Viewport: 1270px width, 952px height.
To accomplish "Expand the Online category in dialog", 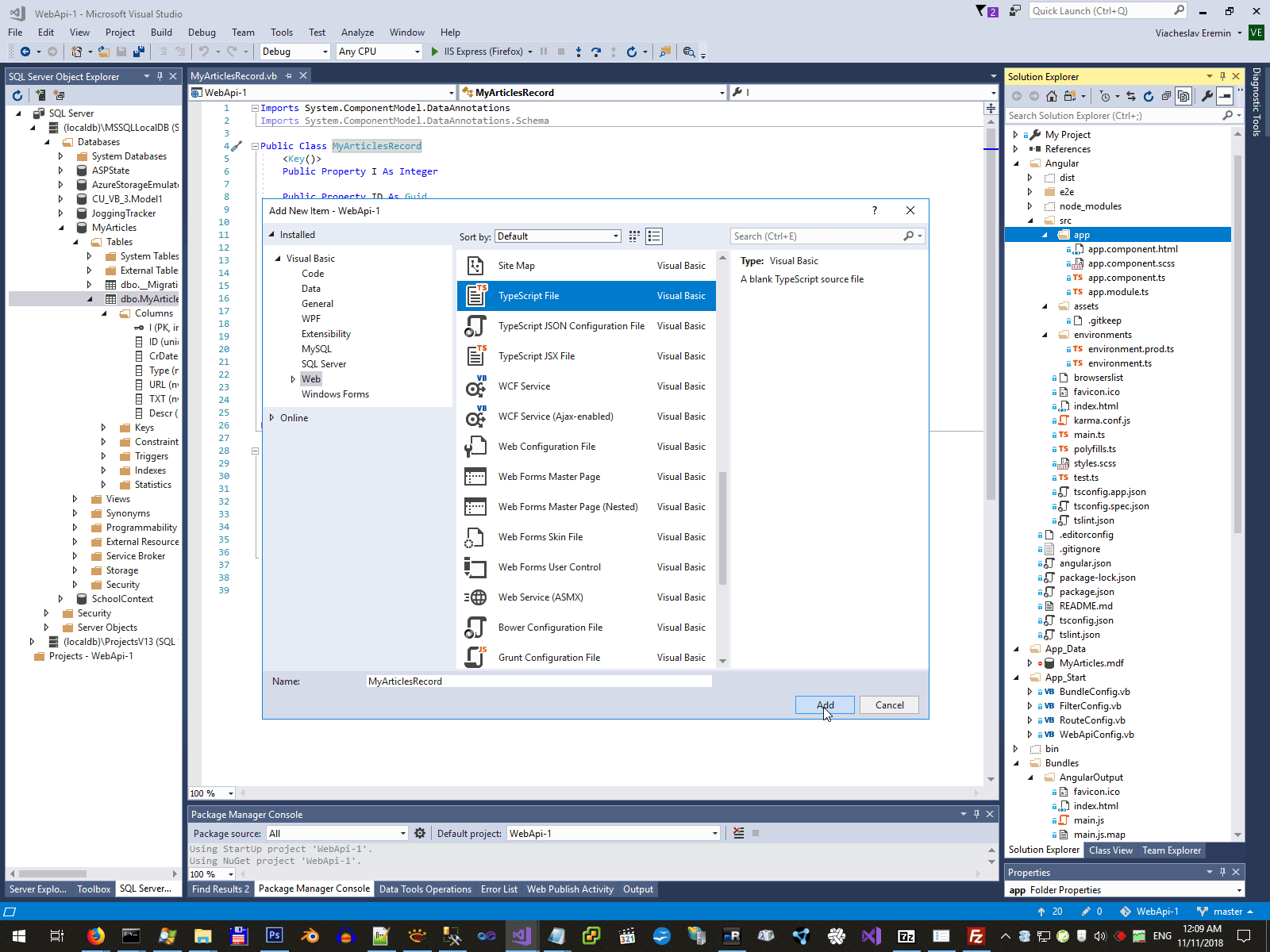I will coord(271,418).
